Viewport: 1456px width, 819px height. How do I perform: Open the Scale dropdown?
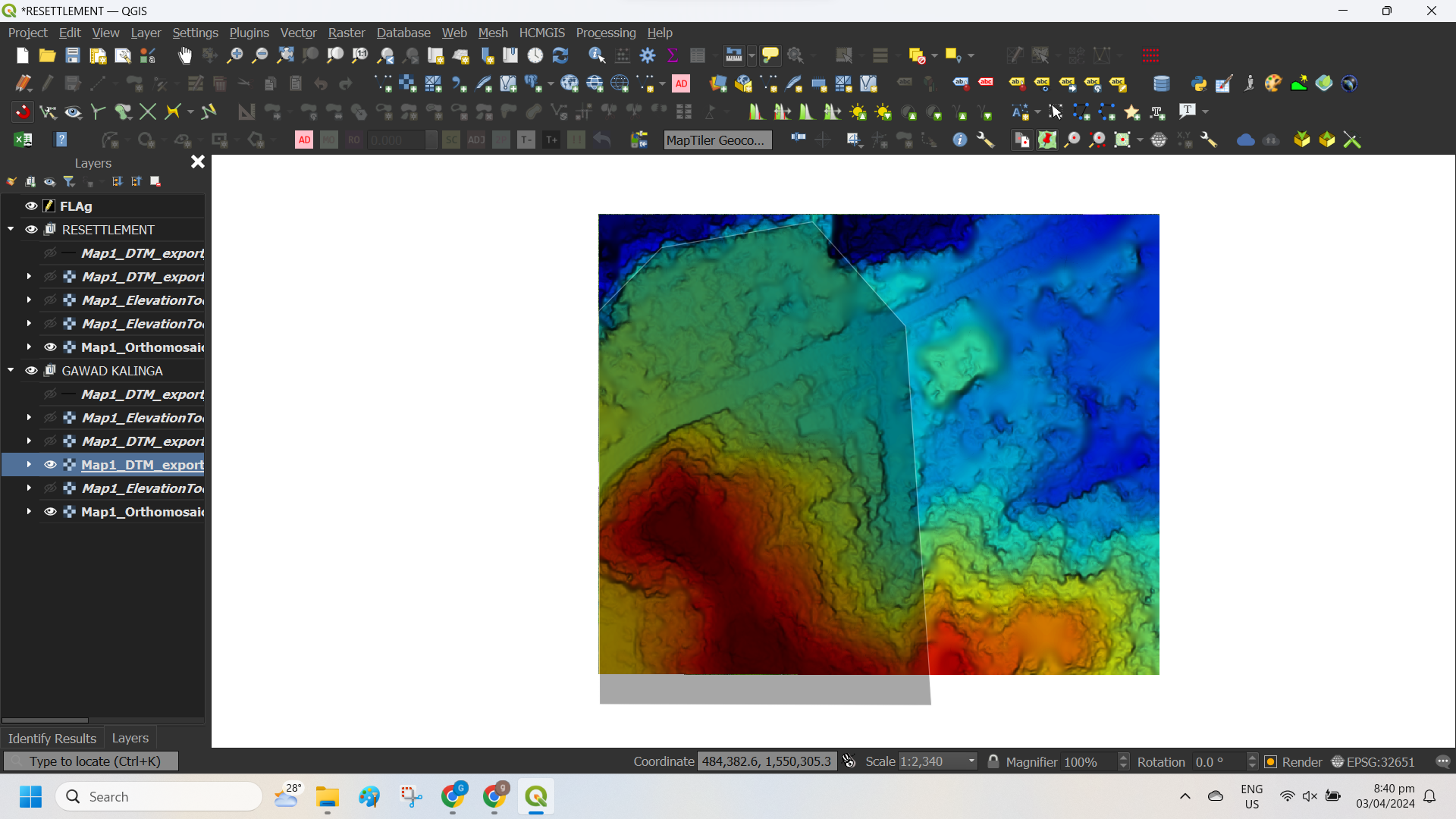[x=971, y=761]
